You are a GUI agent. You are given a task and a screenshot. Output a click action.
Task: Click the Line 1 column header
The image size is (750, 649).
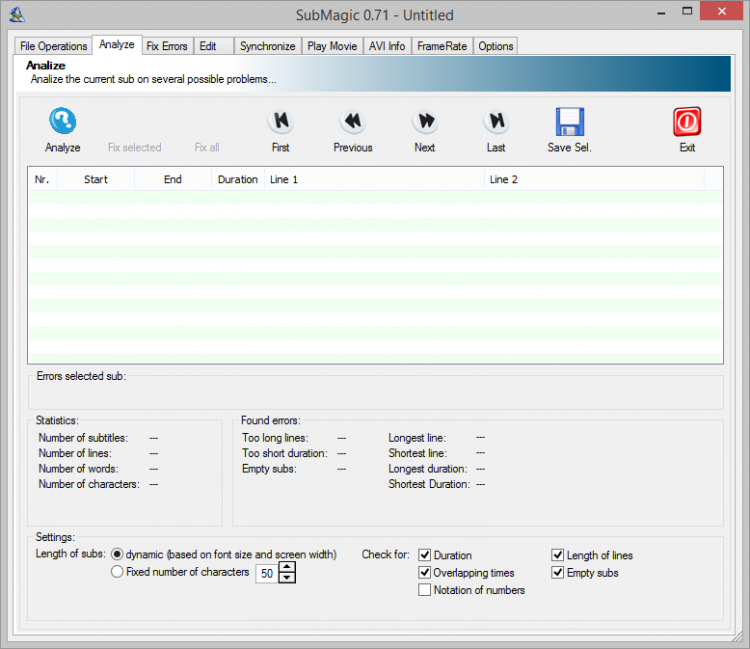(x=374, y=179)
